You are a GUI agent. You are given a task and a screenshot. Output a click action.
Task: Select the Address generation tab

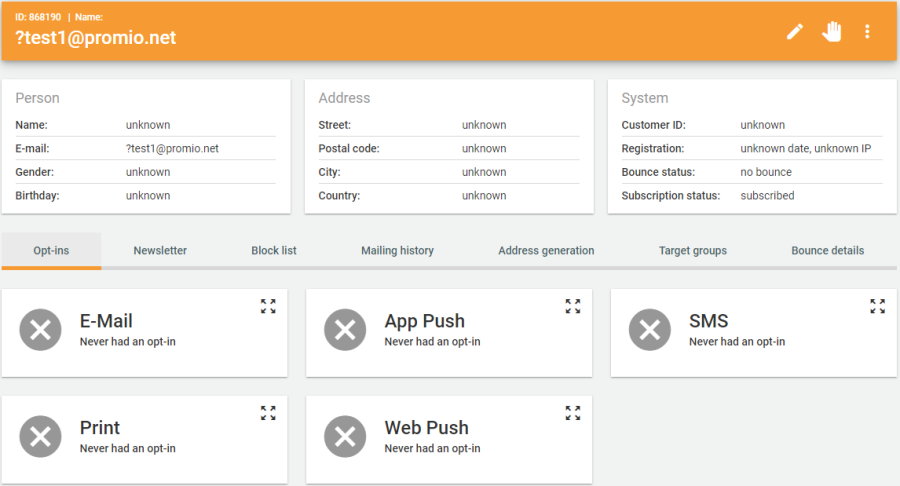coord(546,251)
